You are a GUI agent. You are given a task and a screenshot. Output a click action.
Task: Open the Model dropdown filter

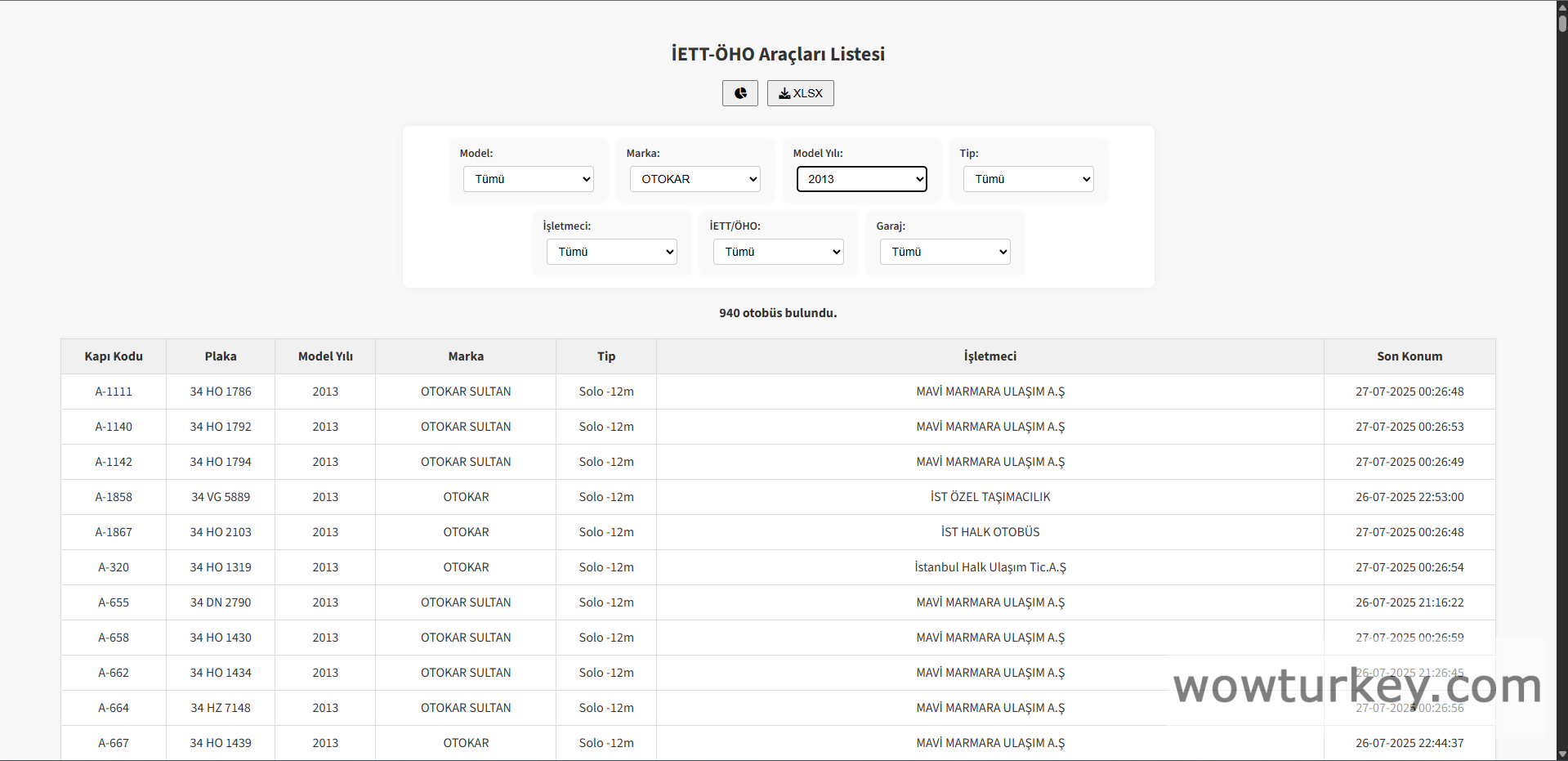point(528,179)
